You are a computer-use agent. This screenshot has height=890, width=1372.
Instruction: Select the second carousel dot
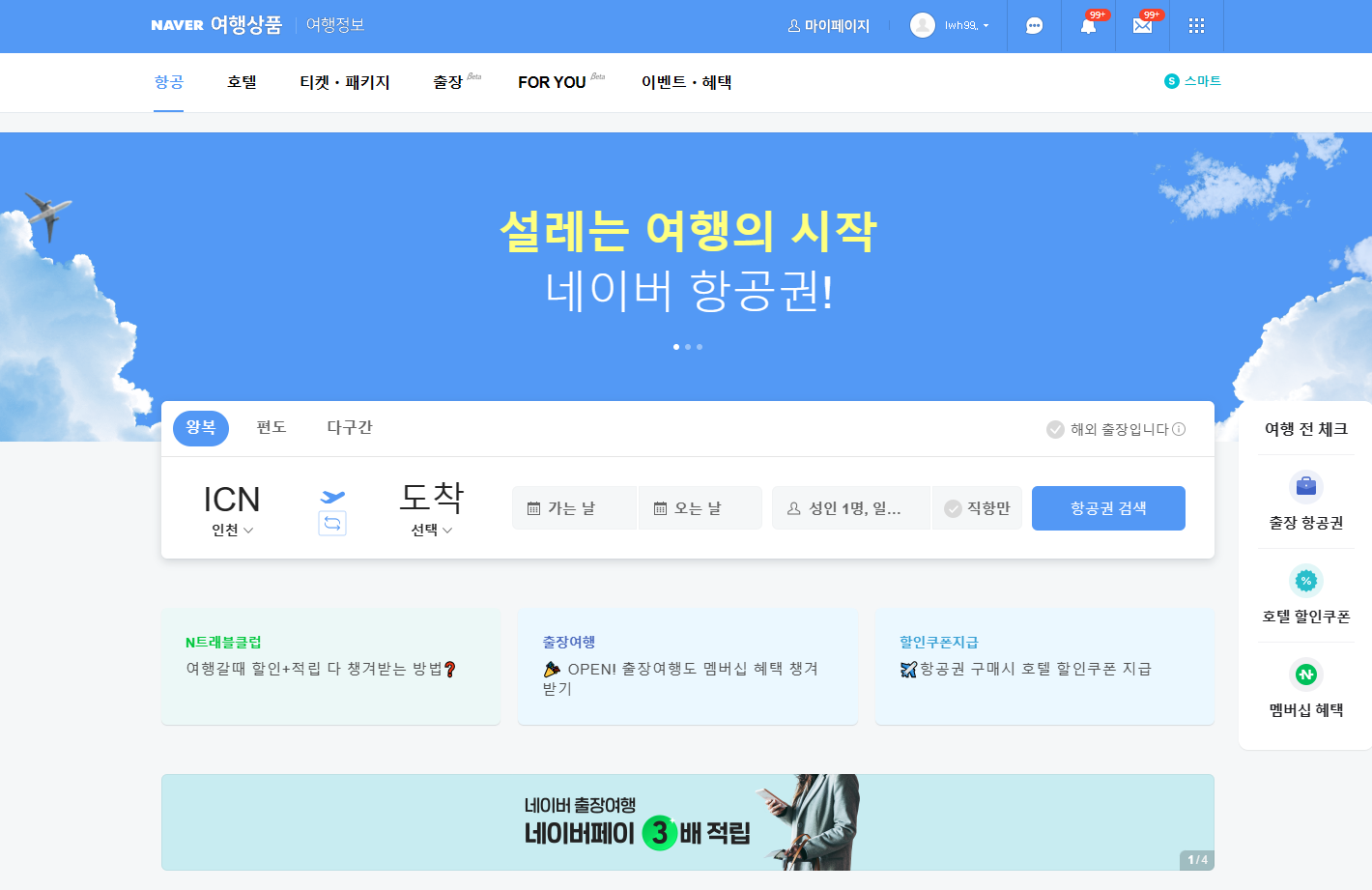point(688,346)
